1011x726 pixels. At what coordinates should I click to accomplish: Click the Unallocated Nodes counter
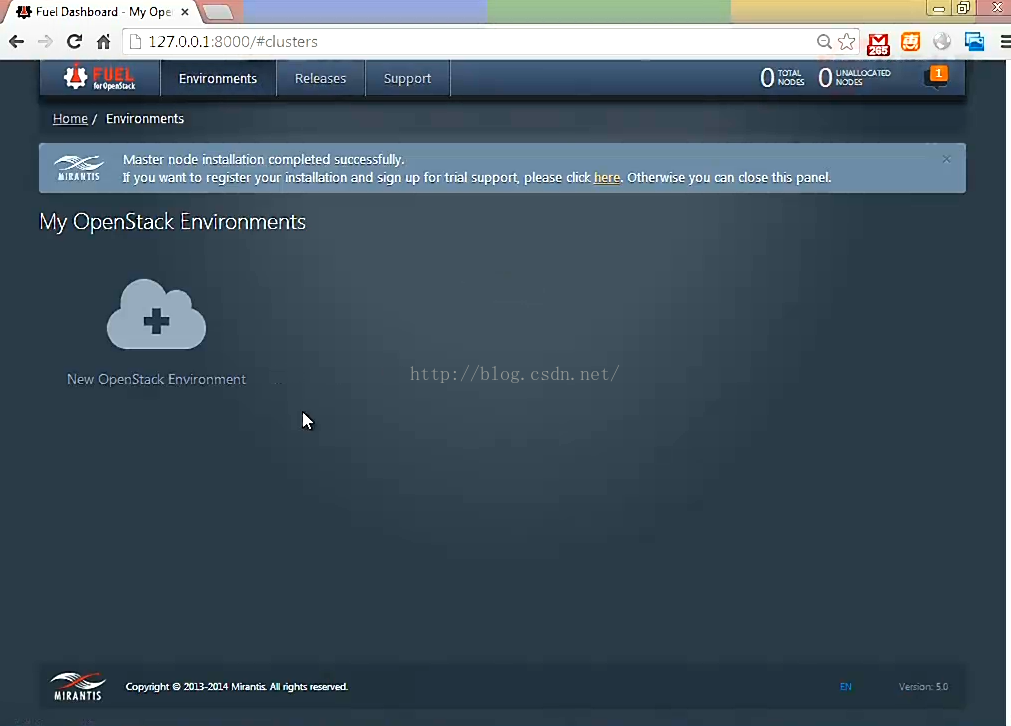point(854,77)
